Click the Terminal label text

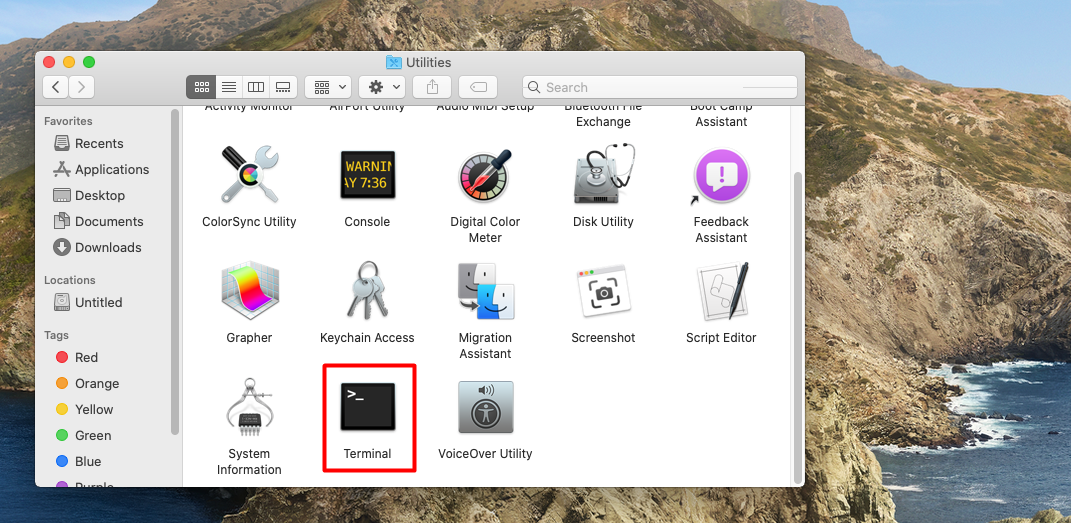367,453
